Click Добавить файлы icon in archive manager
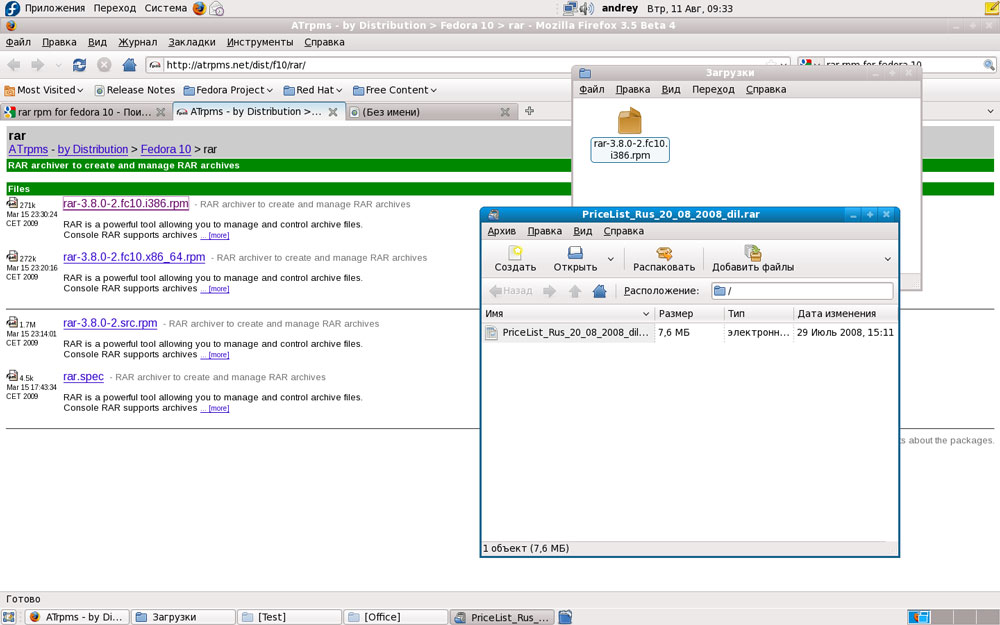 [752, 254]
